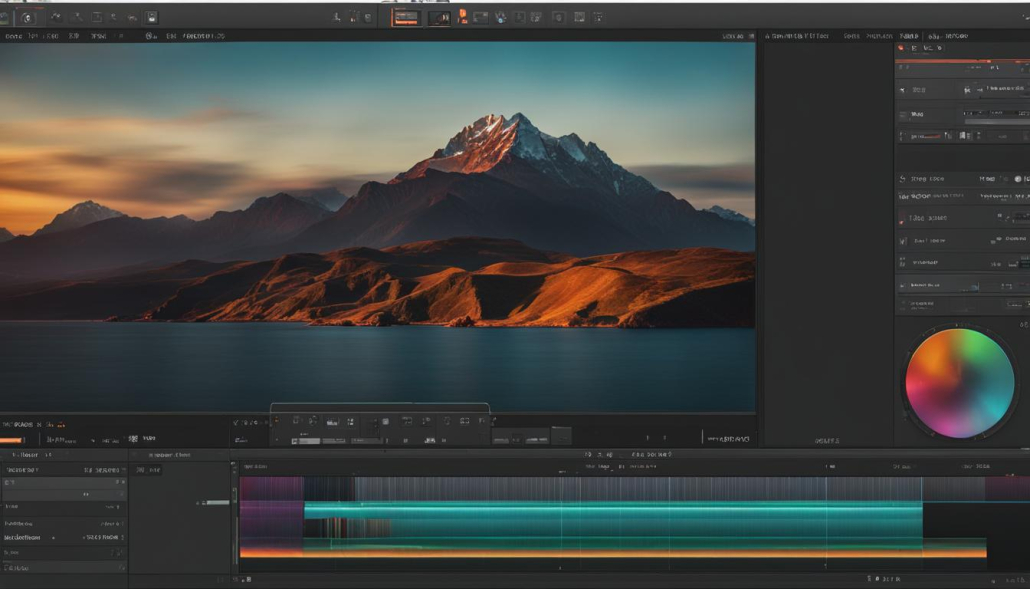This screenshot has width=1030, height=589.
Task: Click the circular icon at toolbar far left
Action: (x=27, y=18)
